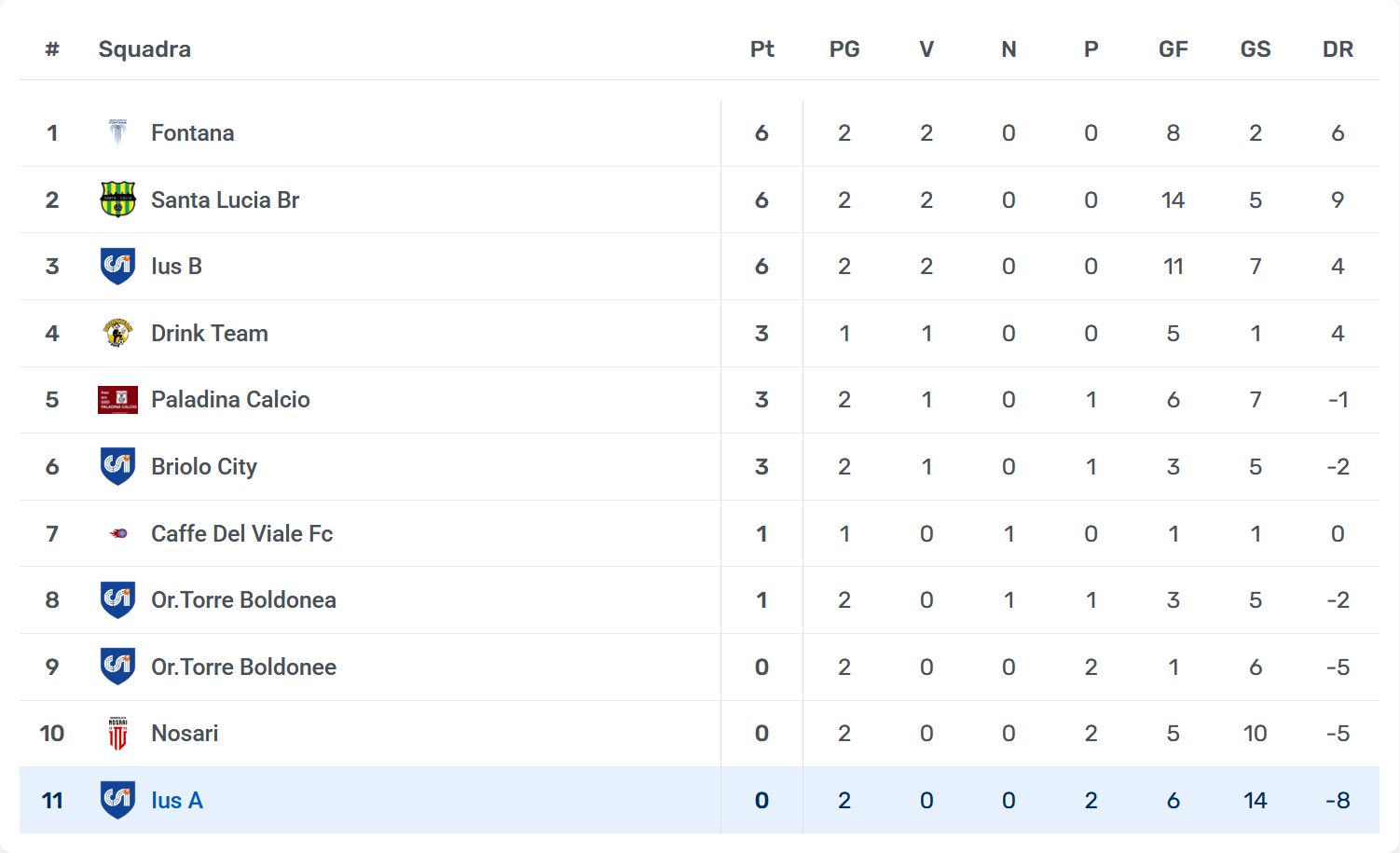This screenshot has height=853, width=1400.
Task: Click the Caffe Del Viale Fc logo
Action: tap(118, 533)
